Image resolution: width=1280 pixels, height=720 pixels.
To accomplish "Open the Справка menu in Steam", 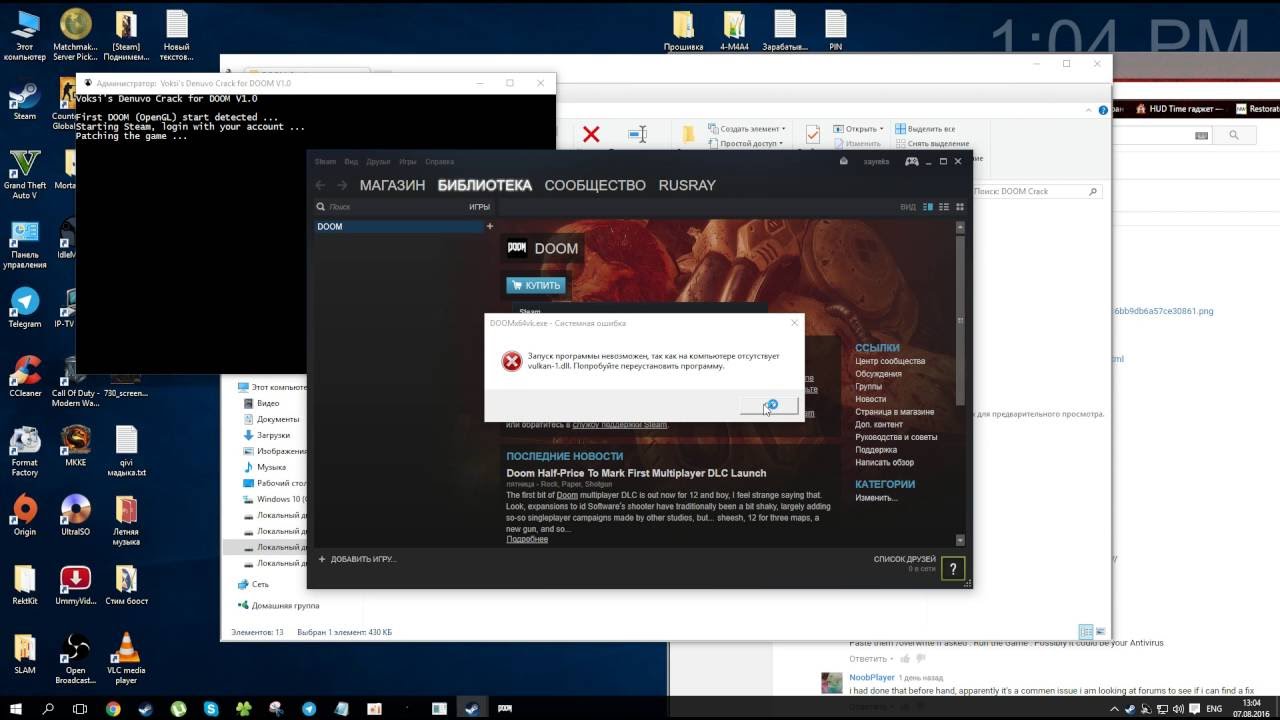I will pos(439,161).
